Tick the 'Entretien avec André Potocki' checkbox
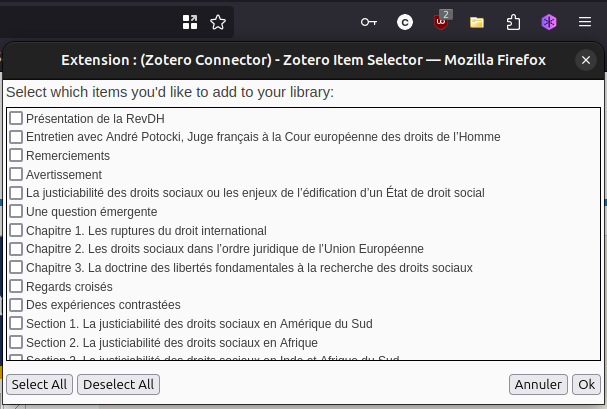 (x=16, y=137)
